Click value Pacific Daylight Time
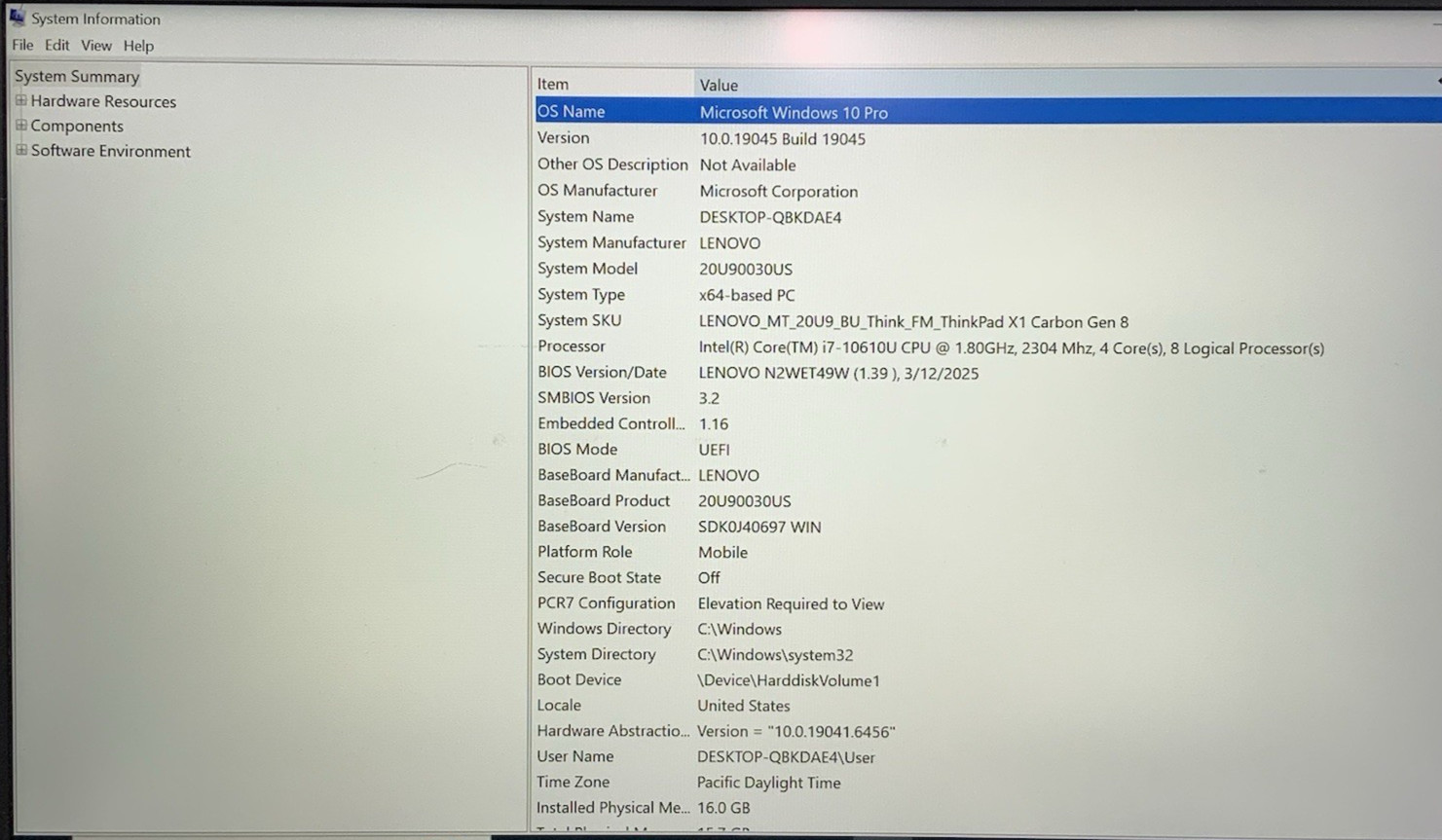Screen dimensions: 1442x840 [x=768, y=783]
